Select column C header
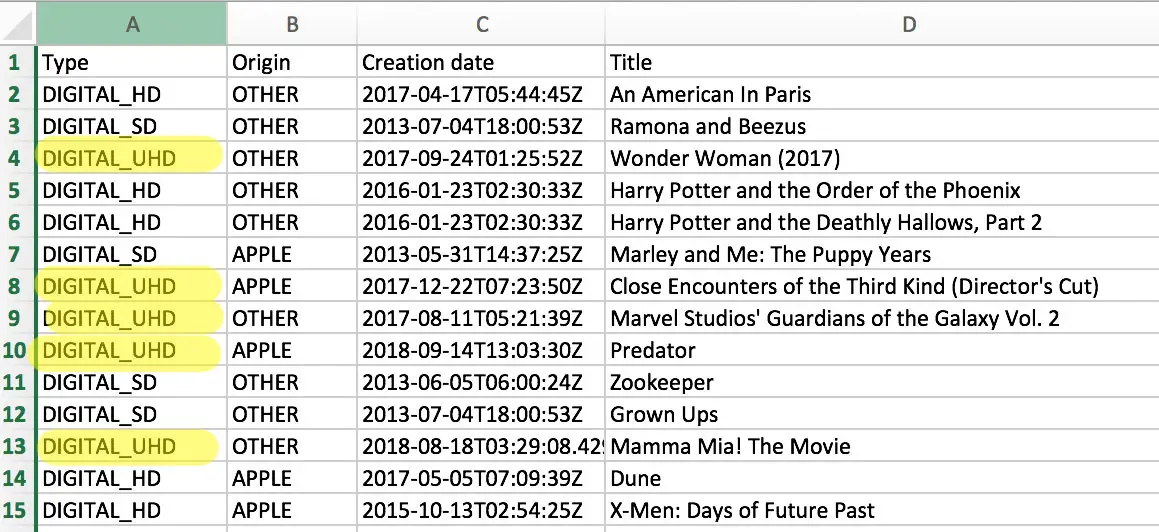 pos(481,24)
